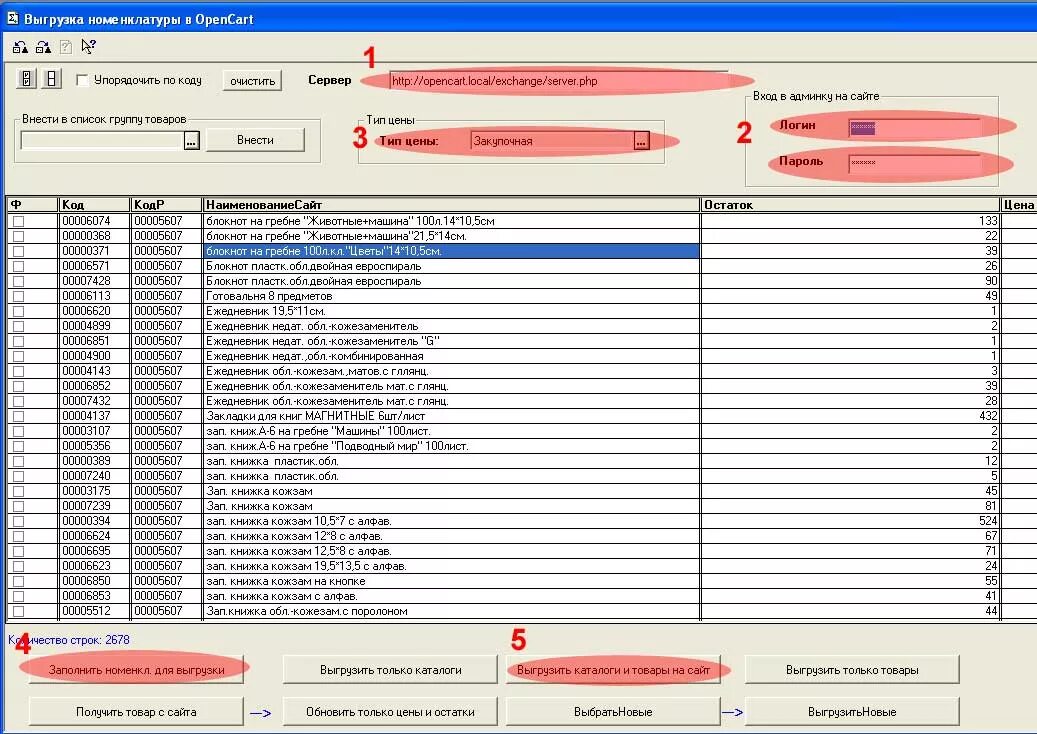
Task: Click the 'ВыгрузитьНовые' button
Action: [x=852, y=712]
